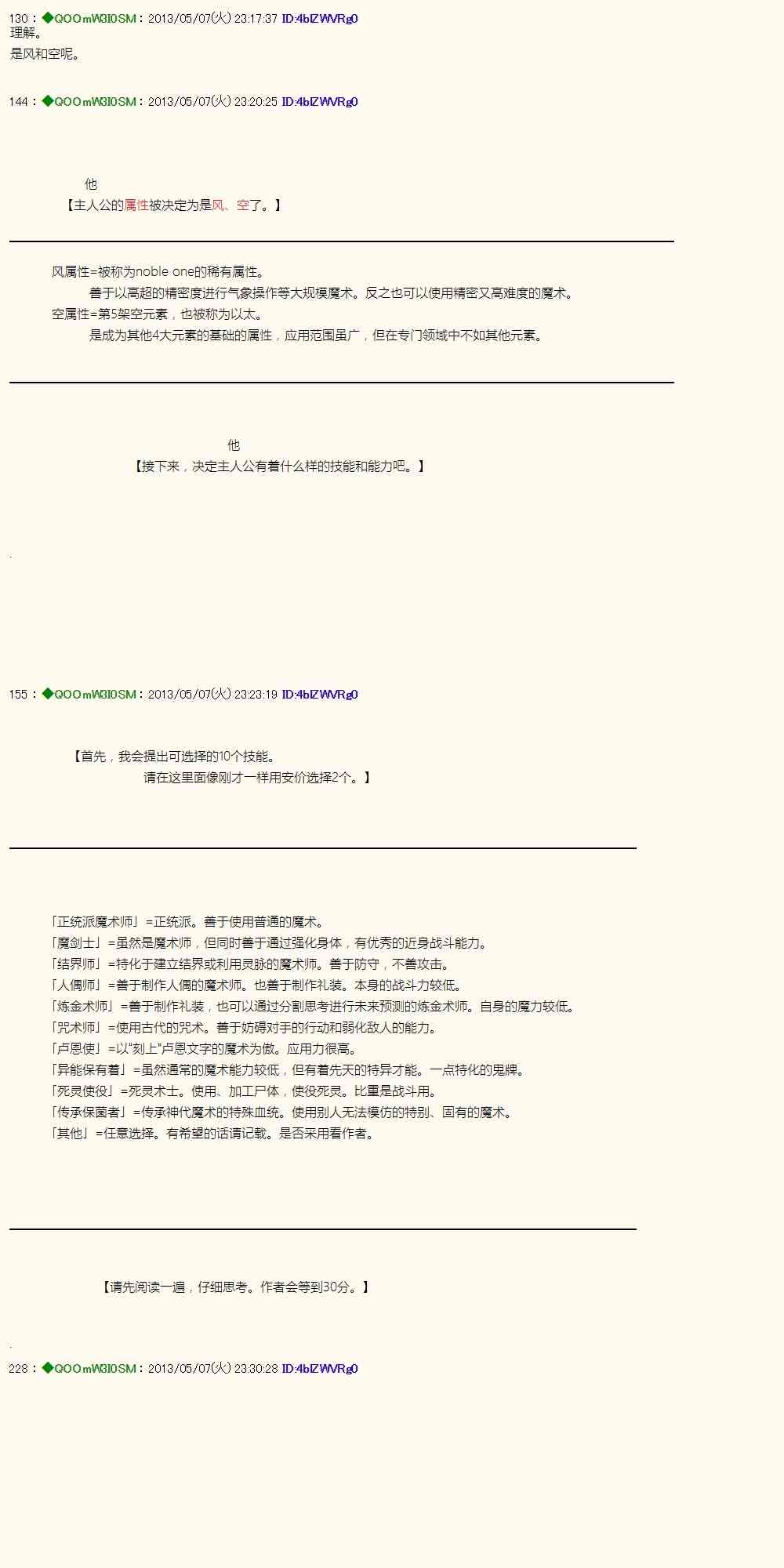Click the 「魔剑士」 skill description line
Image resolution: width=784 pixels, height=1568 pixels.
tap(269, 942)
